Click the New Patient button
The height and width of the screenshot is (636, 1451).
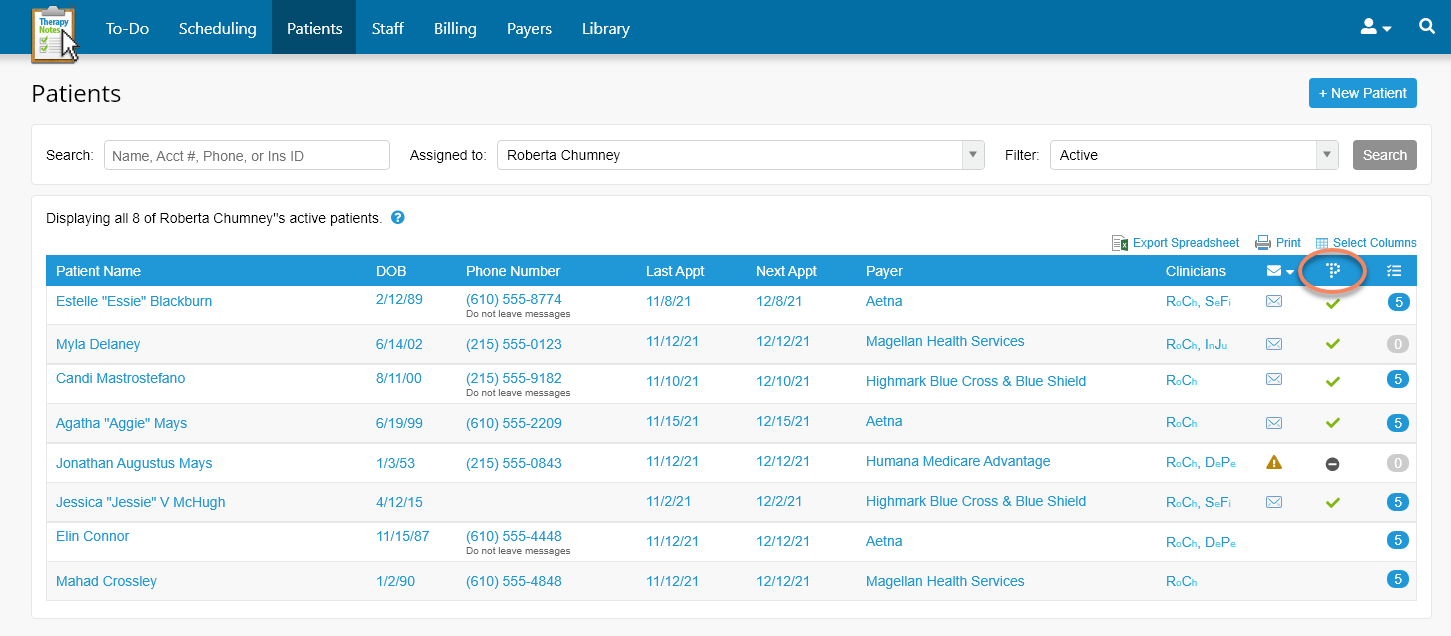(x=1362, y=93)
